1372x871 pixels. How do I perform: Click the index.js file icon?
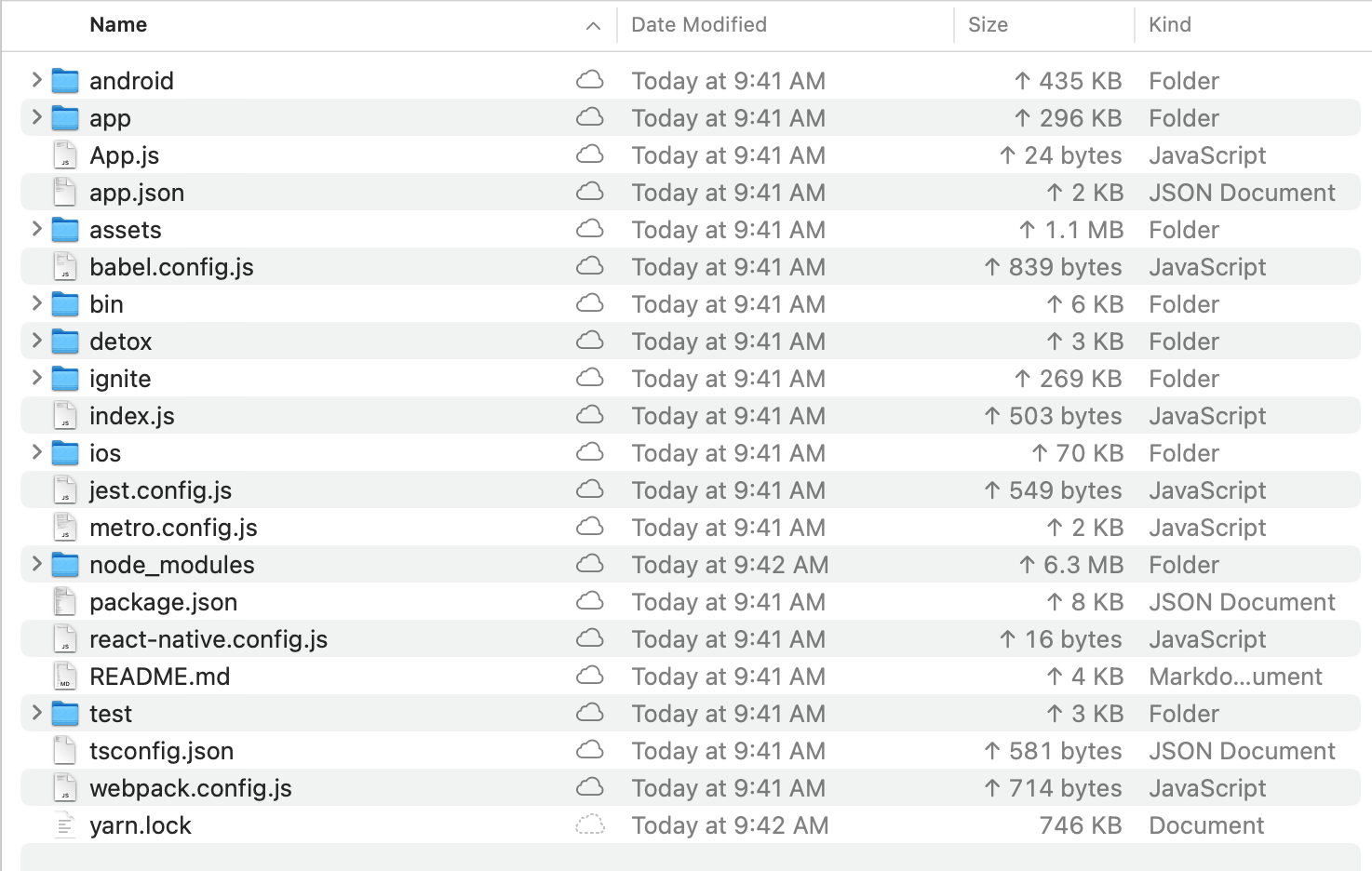(x=65, y=416)
